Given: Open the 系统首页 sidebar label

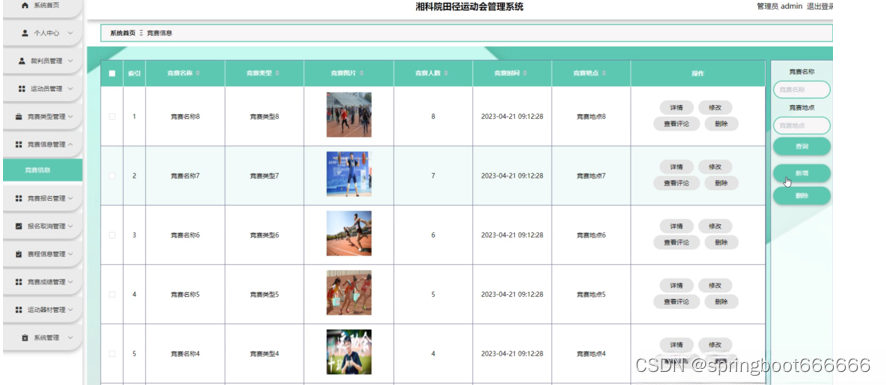Looking at the screenshot, I should tap(46, 5).
